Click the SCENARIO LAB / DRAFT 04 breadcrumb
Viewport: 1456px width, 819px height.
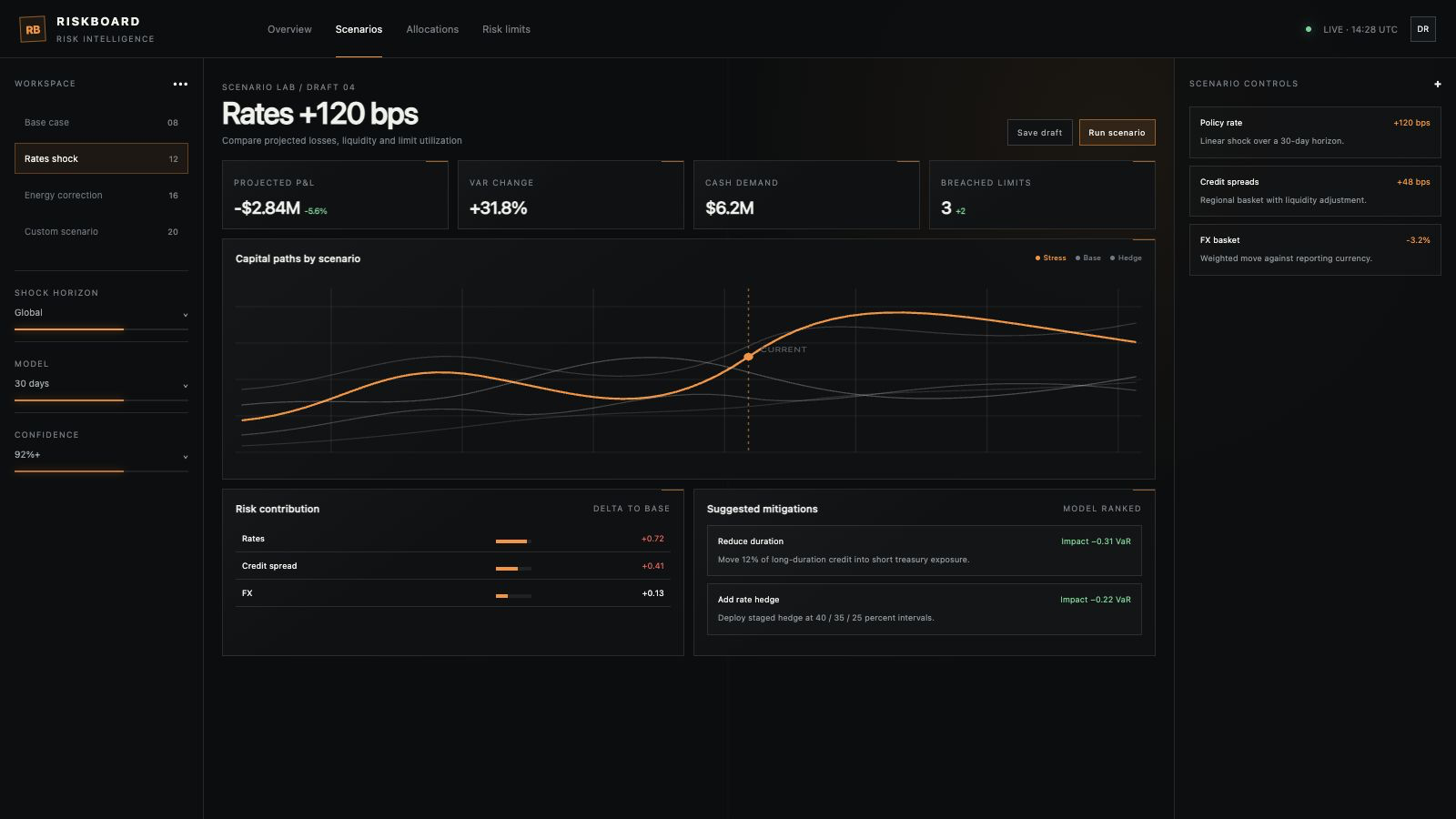click(288, 87)
